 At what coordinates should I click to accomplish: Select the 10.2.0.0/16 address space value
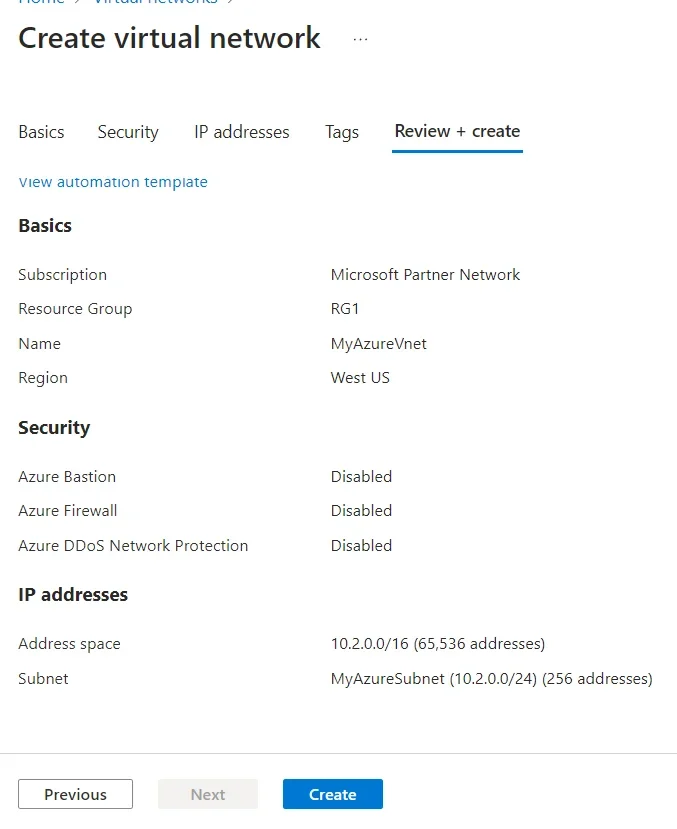(438, 643)
